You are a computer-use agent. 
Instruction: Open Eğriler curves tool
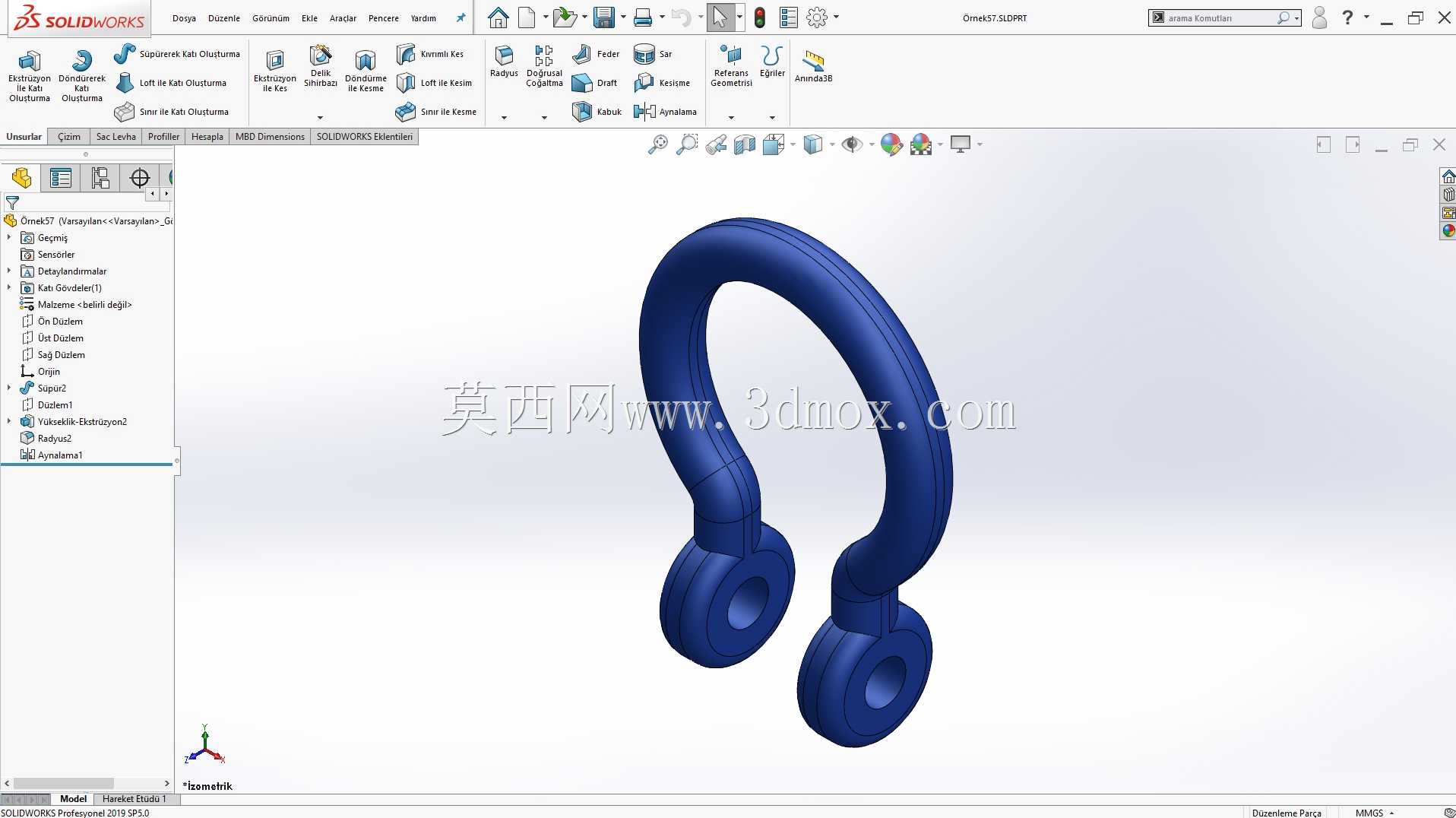click(772, 62)
